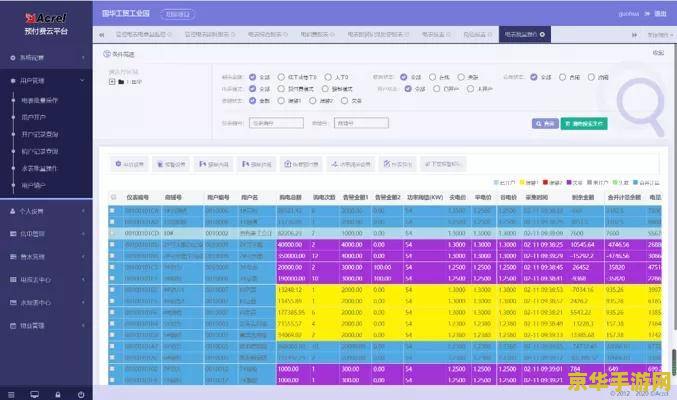
Task: Expand the sidebar chevron just above 水表中心
Action: (x=83, y=280)
